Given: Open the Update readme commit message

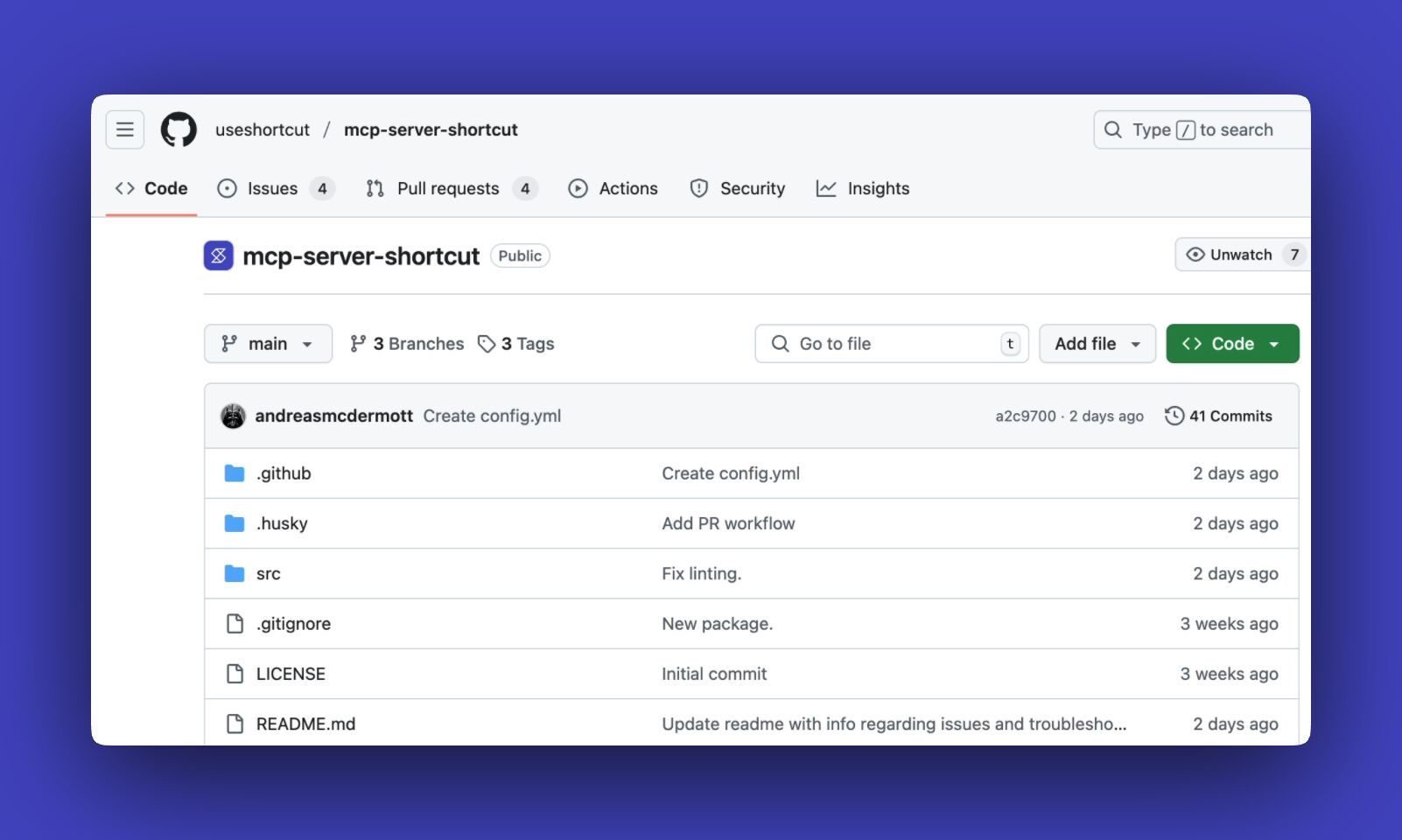Looking at the screenshot, I should [894, 724].
